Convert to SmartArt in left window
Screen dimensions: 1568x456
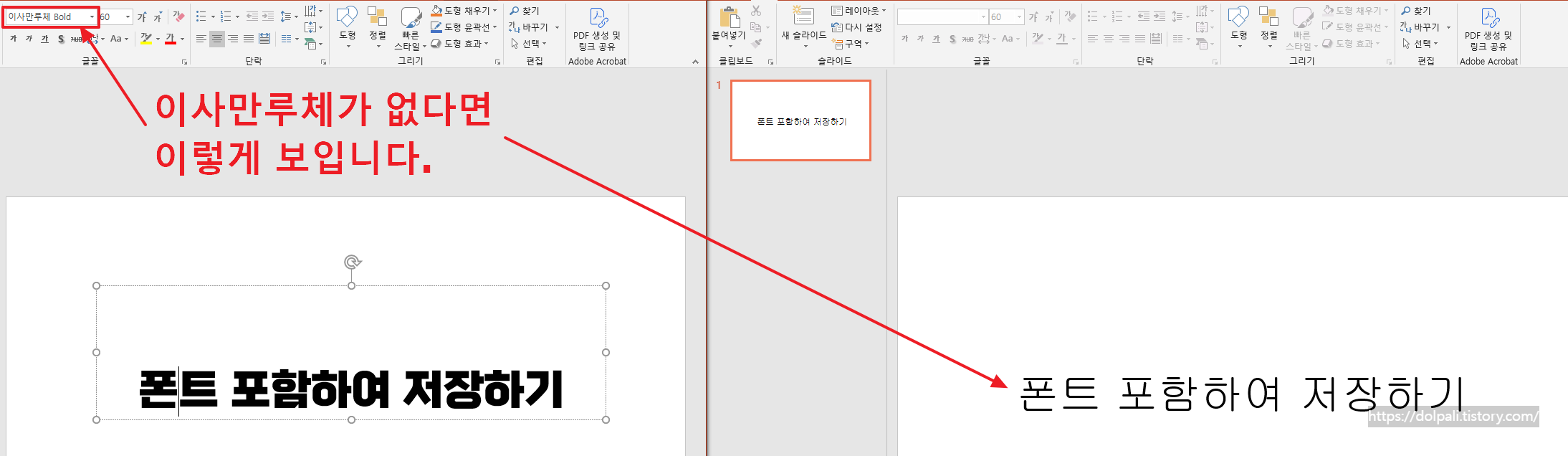click(x=314, y=44)
